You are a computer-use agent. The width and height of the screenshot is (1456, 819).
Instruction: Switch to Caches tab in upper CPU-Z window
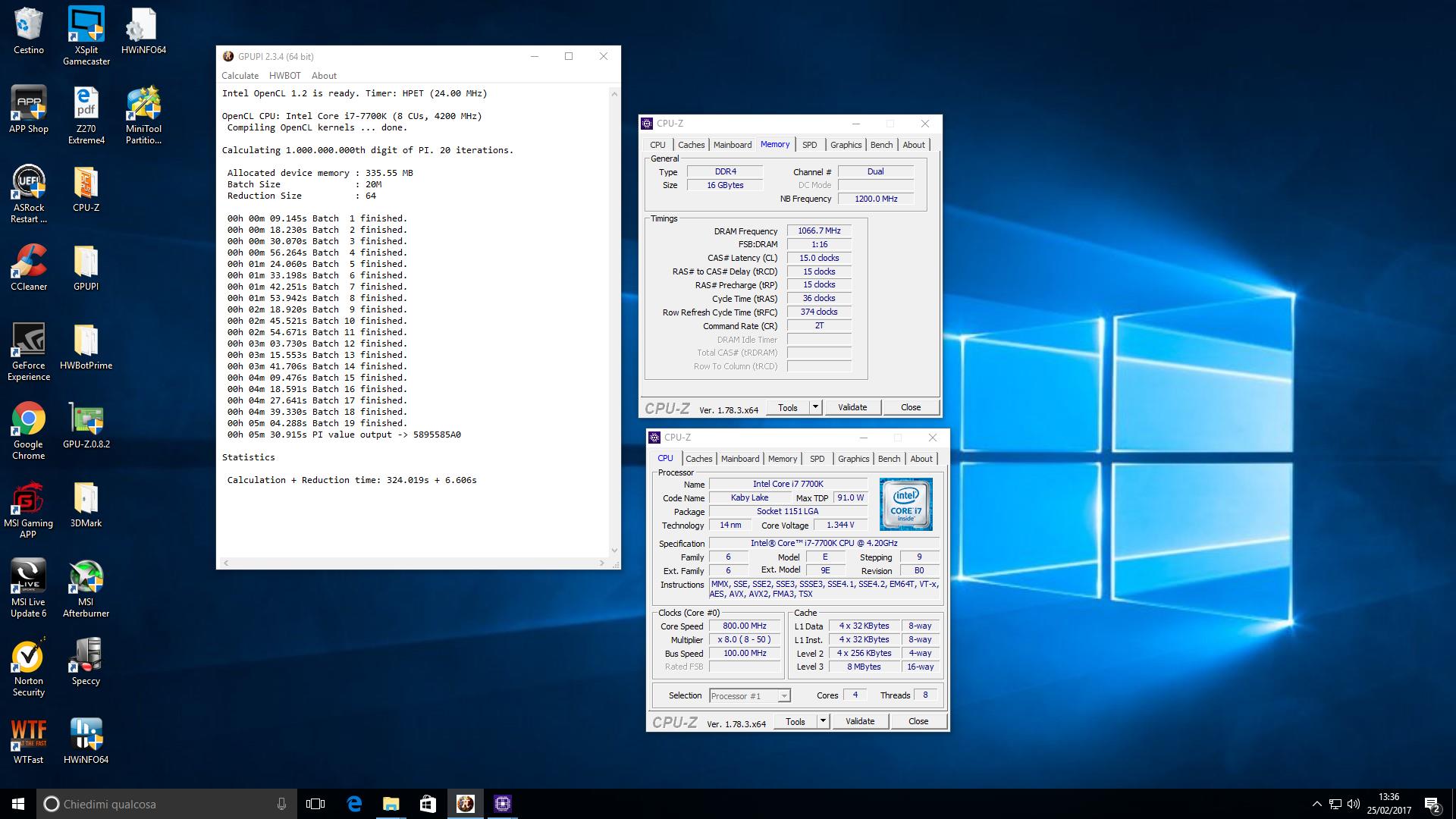pos(691,145)
